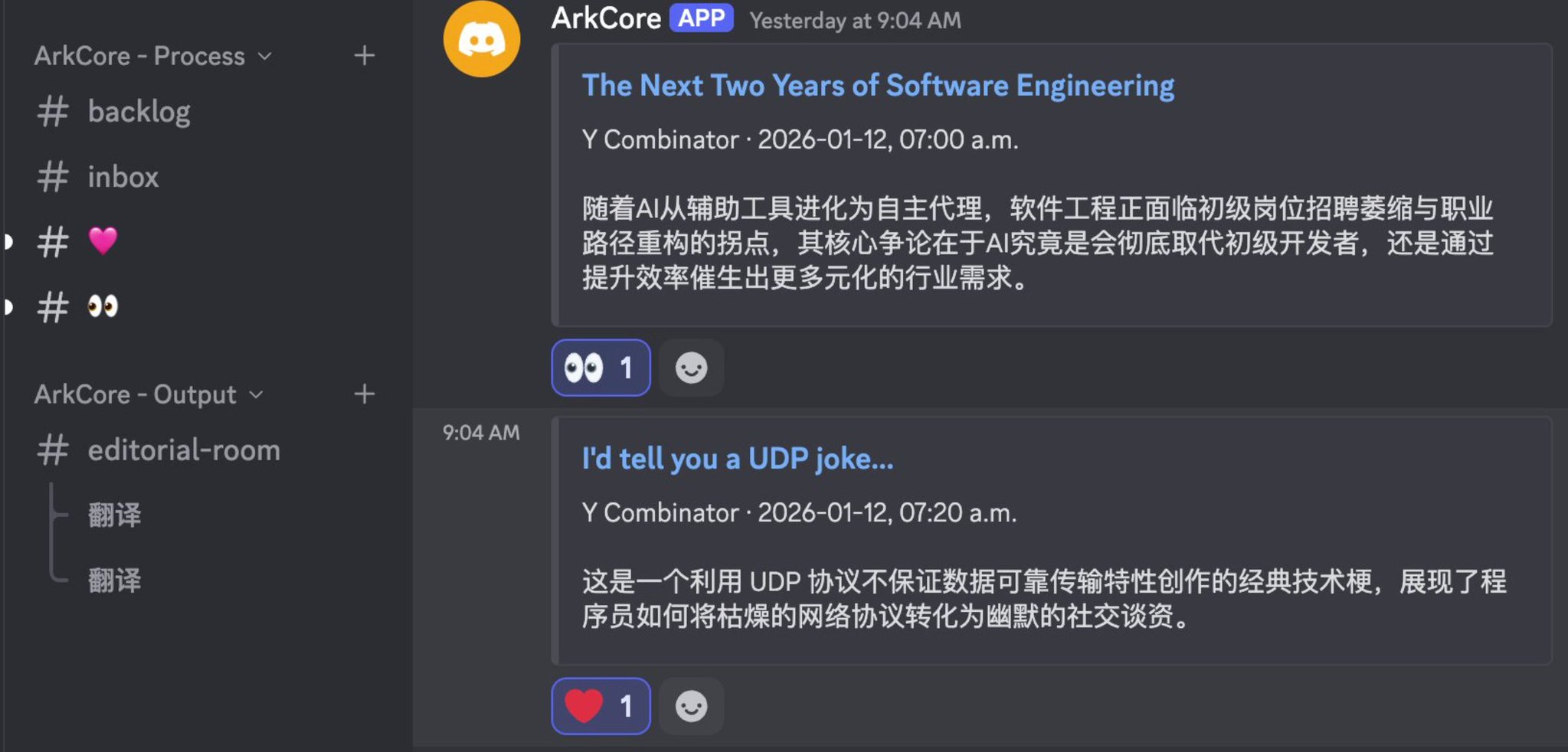
Task: Add reaction to Software Engineering message
Action: pyautogui.click(x=691, y=368)
